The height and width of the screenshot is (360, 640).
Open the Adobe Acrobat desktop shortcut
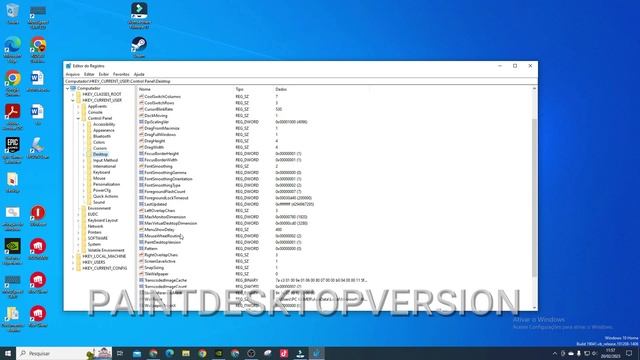pos(13,117)
